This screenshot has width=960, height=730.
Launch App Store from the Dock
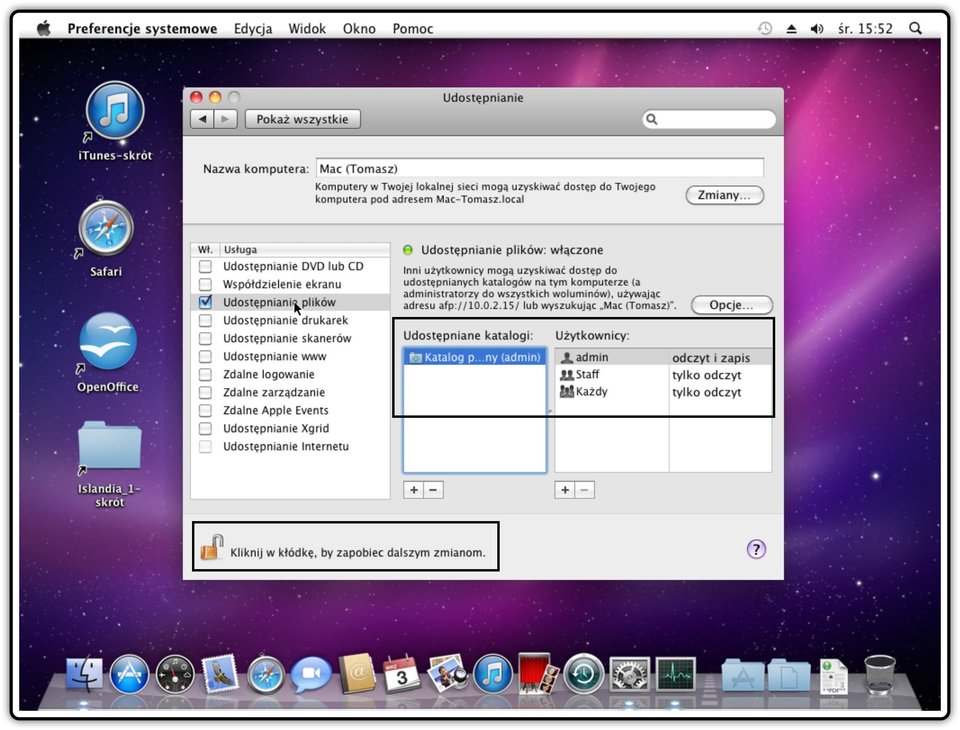[129, 674]
